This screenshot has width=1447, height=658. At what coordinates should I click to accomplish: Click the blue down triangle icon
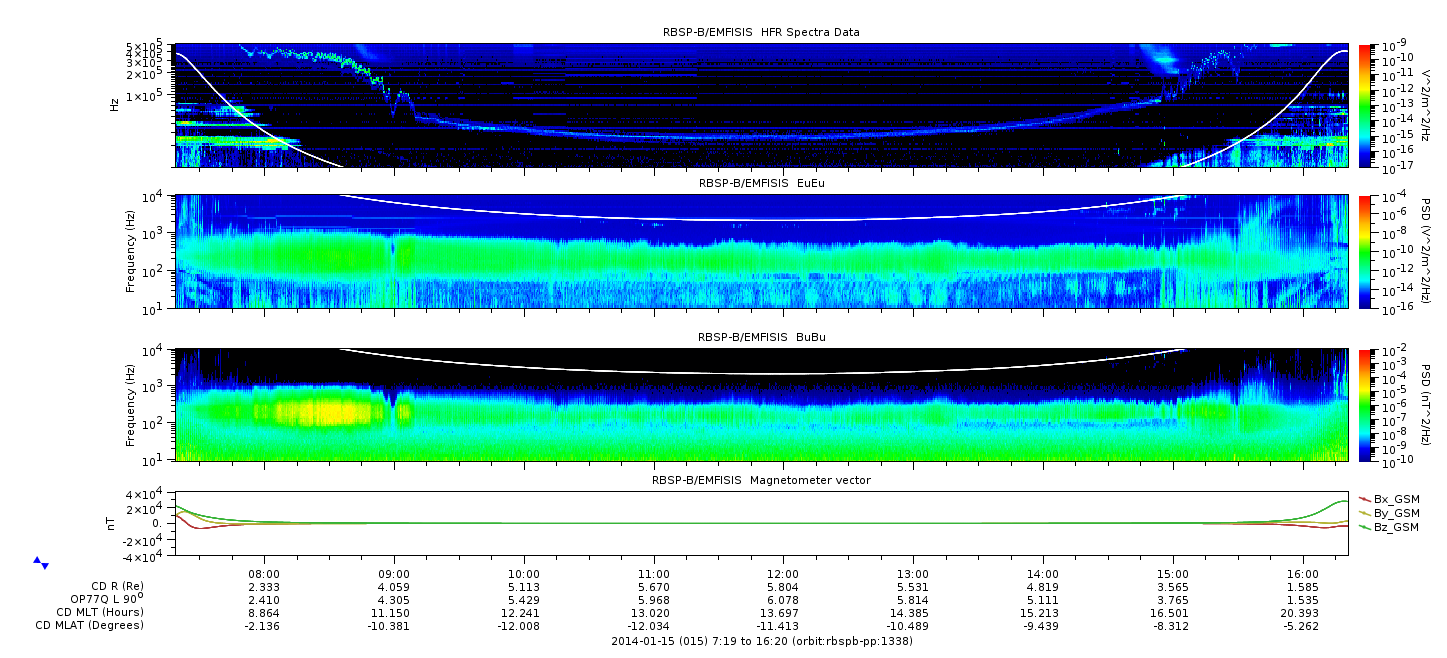coord(45,566)
